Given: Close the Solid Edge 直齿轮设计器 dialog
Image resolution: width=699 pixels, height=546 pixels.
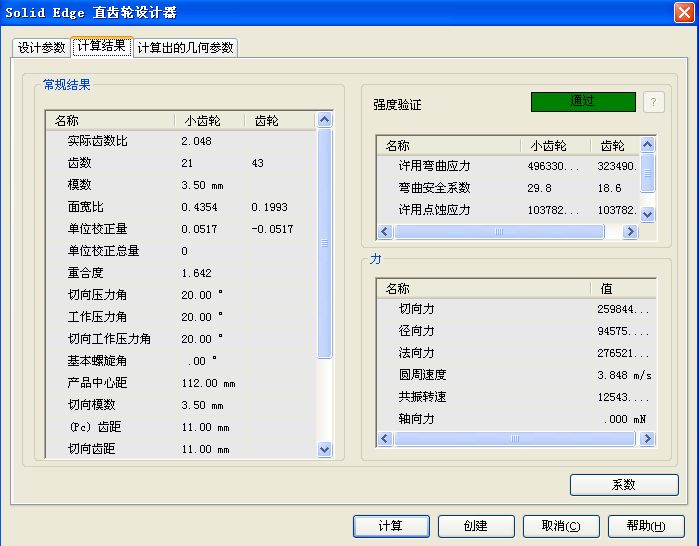Looking at the screenshot, I should click(684, 12).
